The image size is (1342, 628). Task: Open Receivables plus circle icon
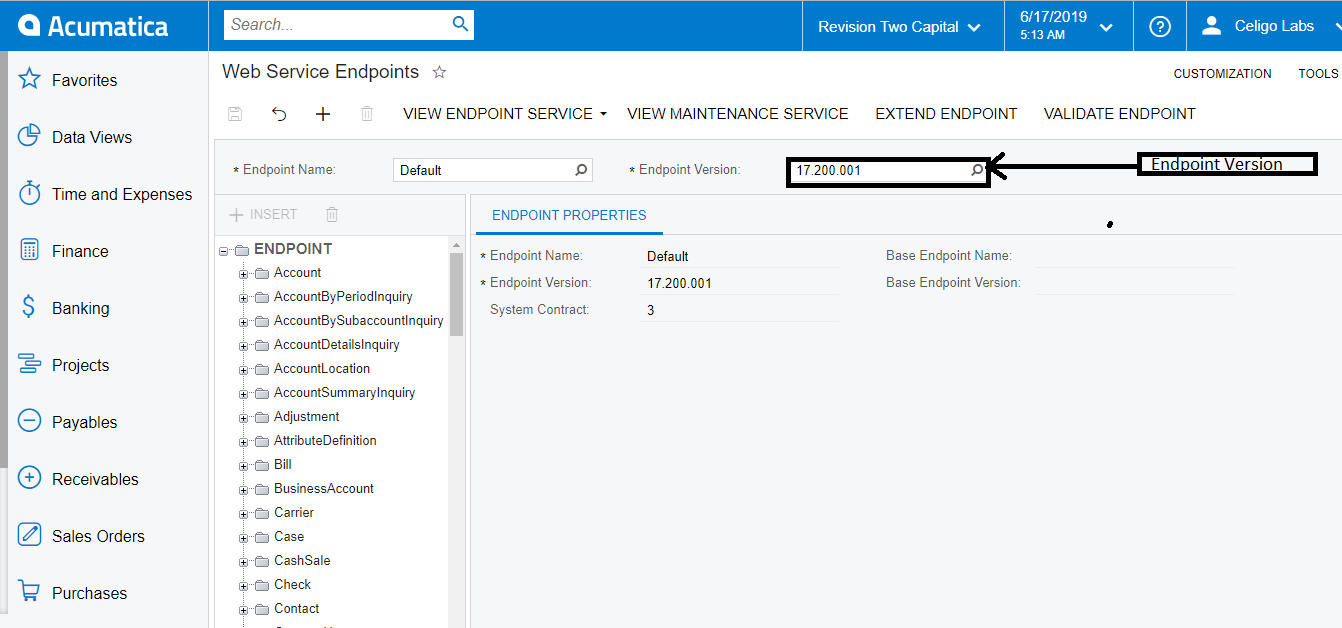pos(29,478)
